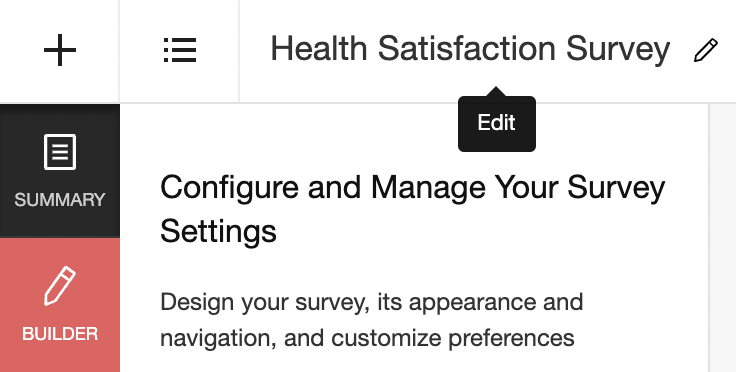Click the black Edit tooltip bubble
The height and width of the screenshot is (372, 736).
tap(497, 124)
